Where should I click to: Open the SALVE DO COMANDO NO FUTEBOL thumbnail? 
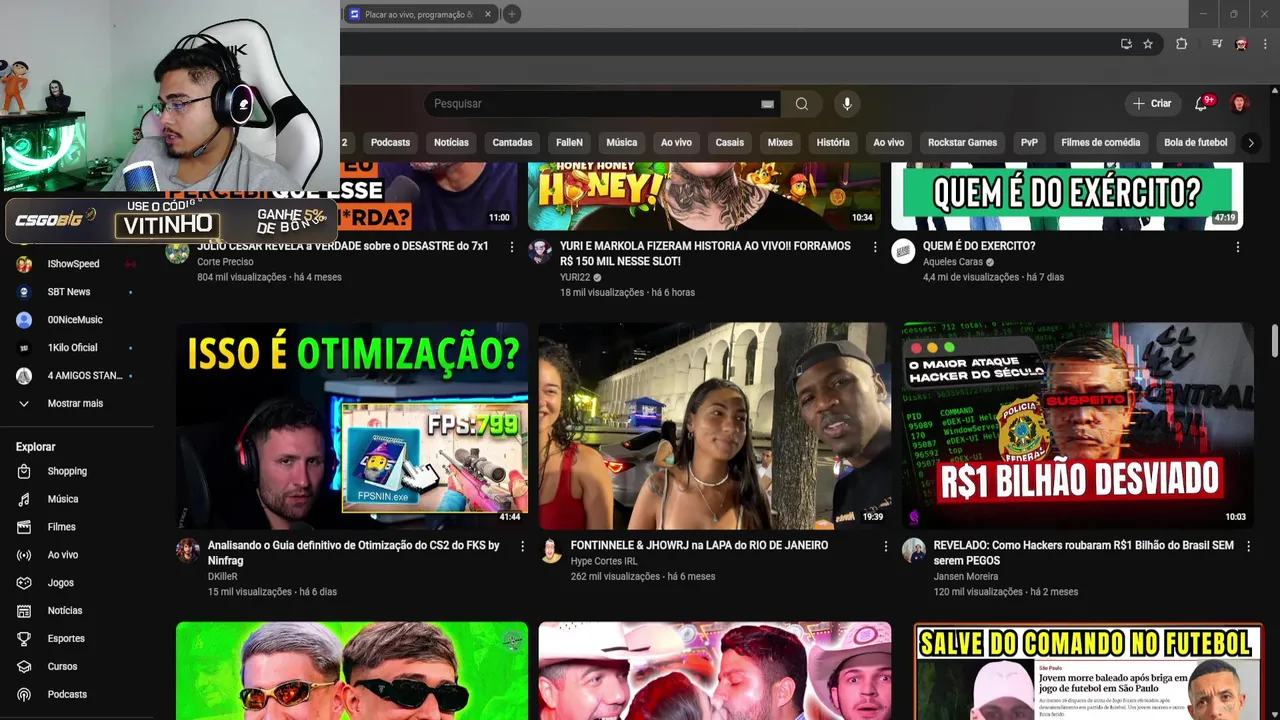pos(1088,671)
